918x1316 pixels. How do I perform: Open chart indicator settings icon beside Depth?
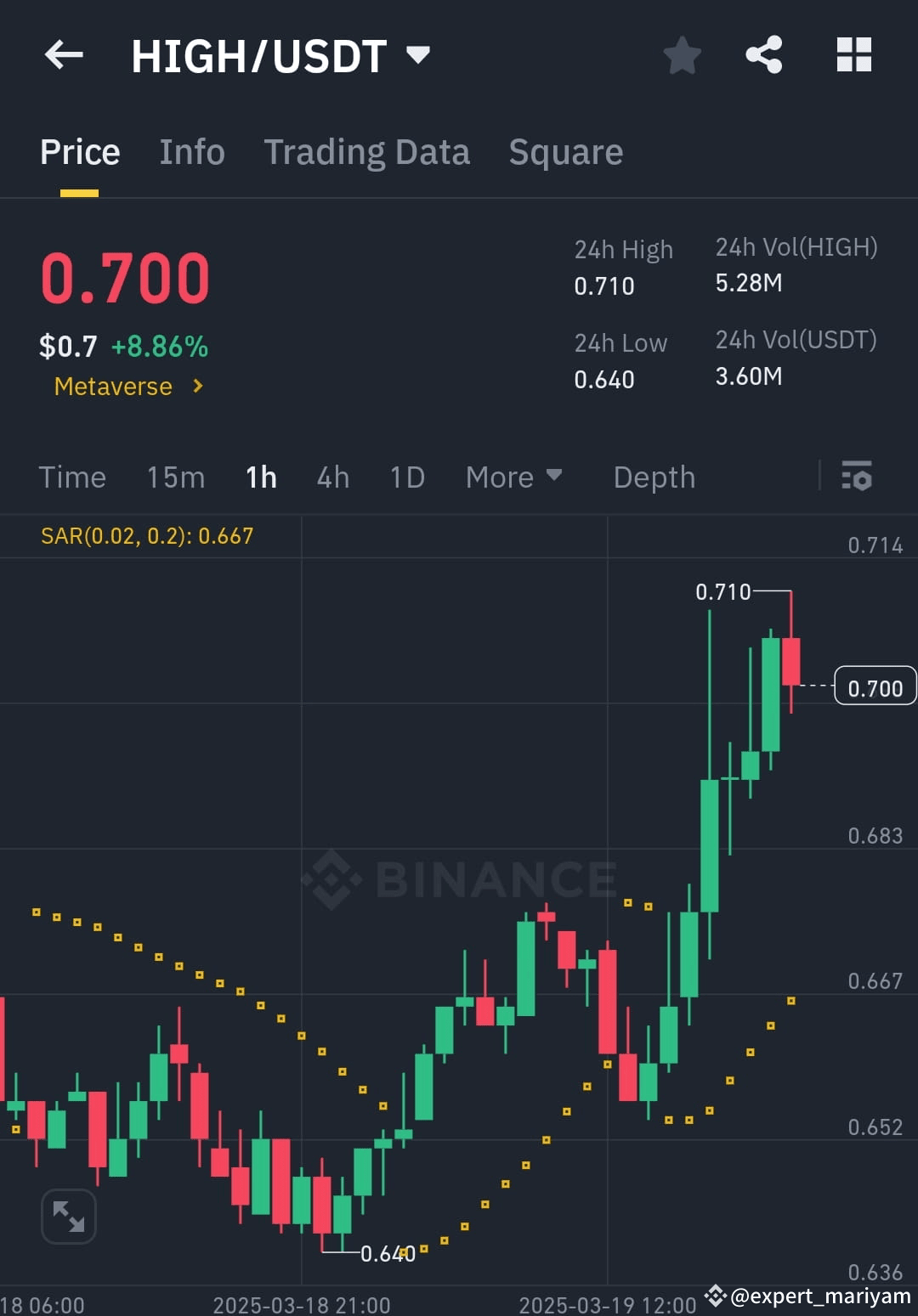[x=858, y=477]
